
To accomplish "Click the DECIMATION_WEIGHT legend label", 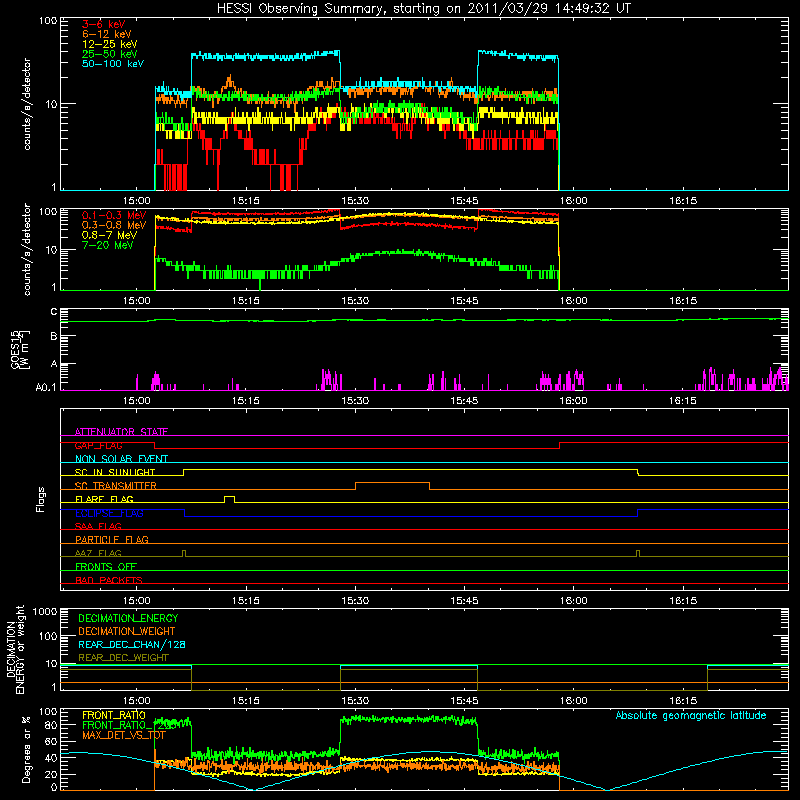I will point(127,631).
